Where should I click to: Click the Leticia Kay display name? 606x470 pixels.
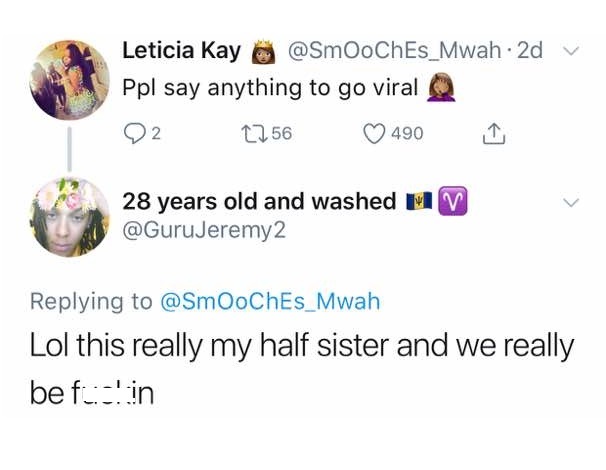[183, 50]
